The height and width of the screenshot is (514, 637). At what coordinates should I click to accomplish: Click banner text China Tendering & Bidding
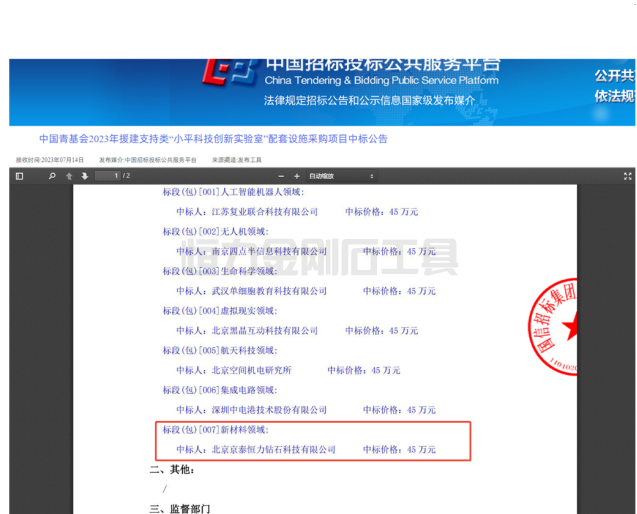[x=381, y=80]
